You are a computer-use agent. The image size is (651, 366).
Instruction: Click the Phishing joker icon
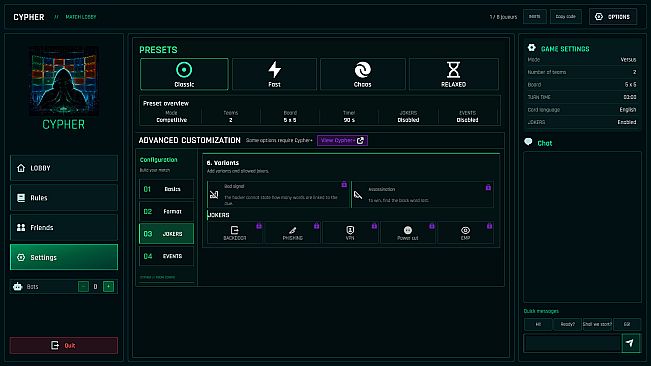pyautogui.click(x=293, y=230)
